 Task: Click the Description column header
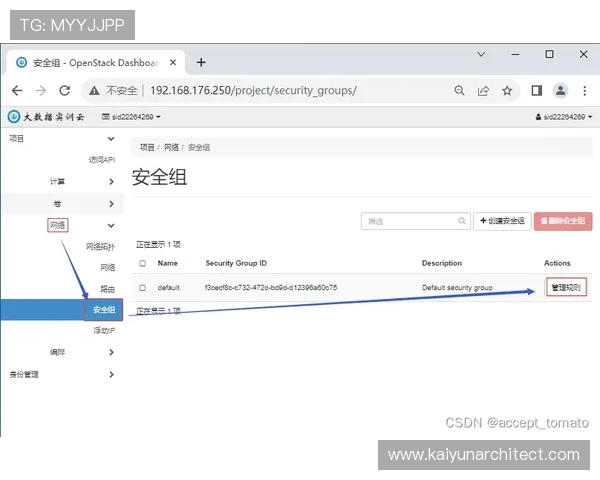click(442, 263)
